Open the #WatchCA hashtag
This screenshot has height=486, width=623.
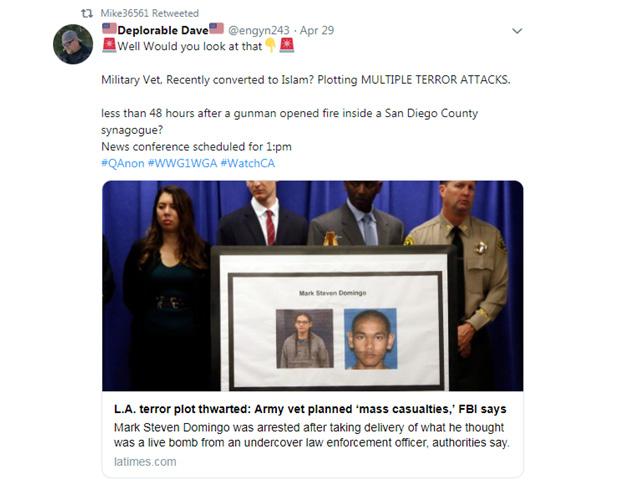click(248, 163)
